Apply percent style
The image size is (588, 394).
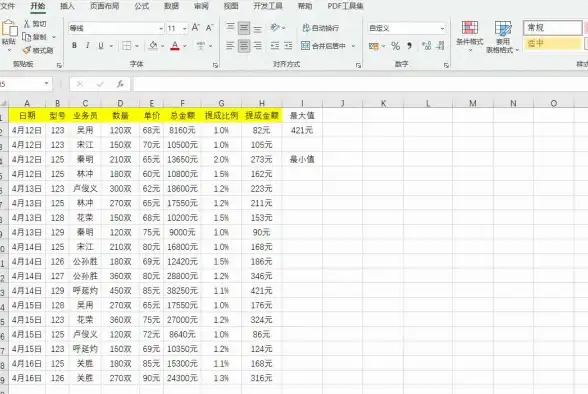pos(395,46)
